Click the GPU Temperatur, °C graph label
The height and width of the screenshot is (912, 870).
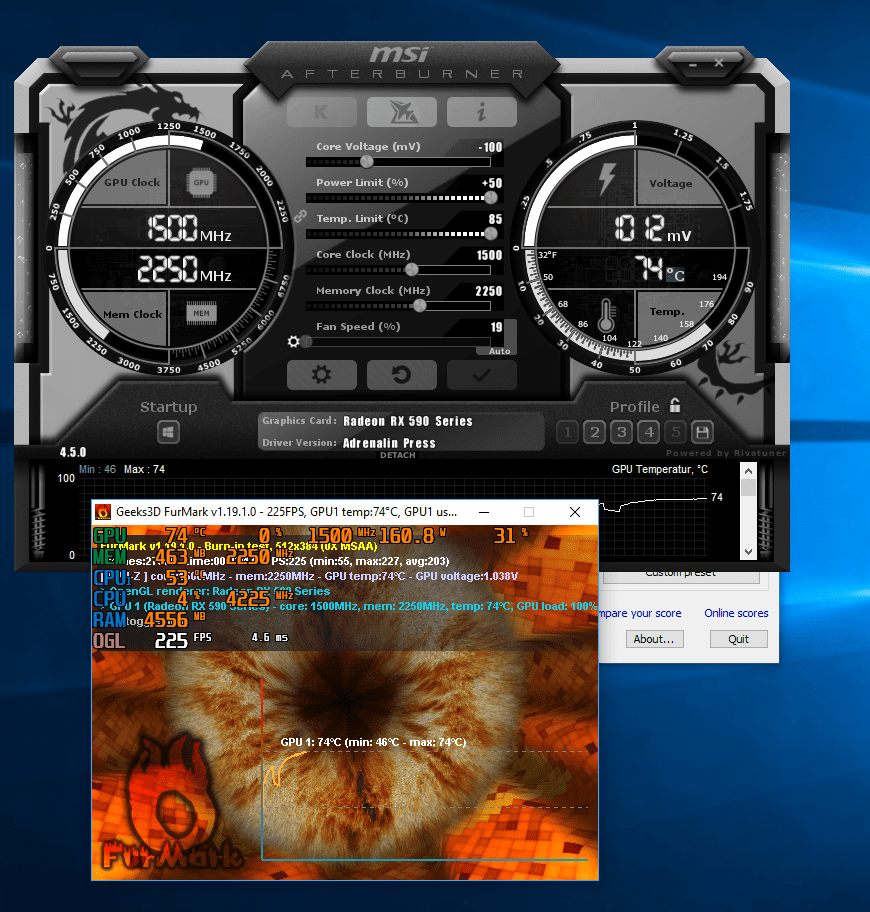coord(659,469)
